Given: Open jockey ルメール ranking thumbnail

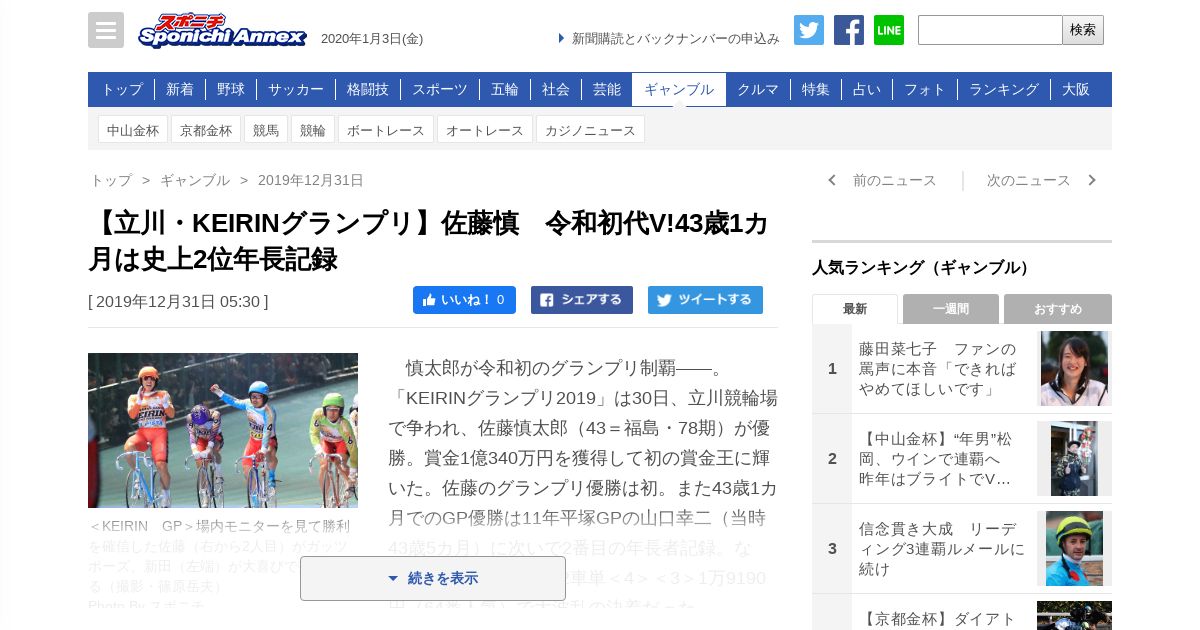Looking at the screenshot, I should tap(1074, 548).
